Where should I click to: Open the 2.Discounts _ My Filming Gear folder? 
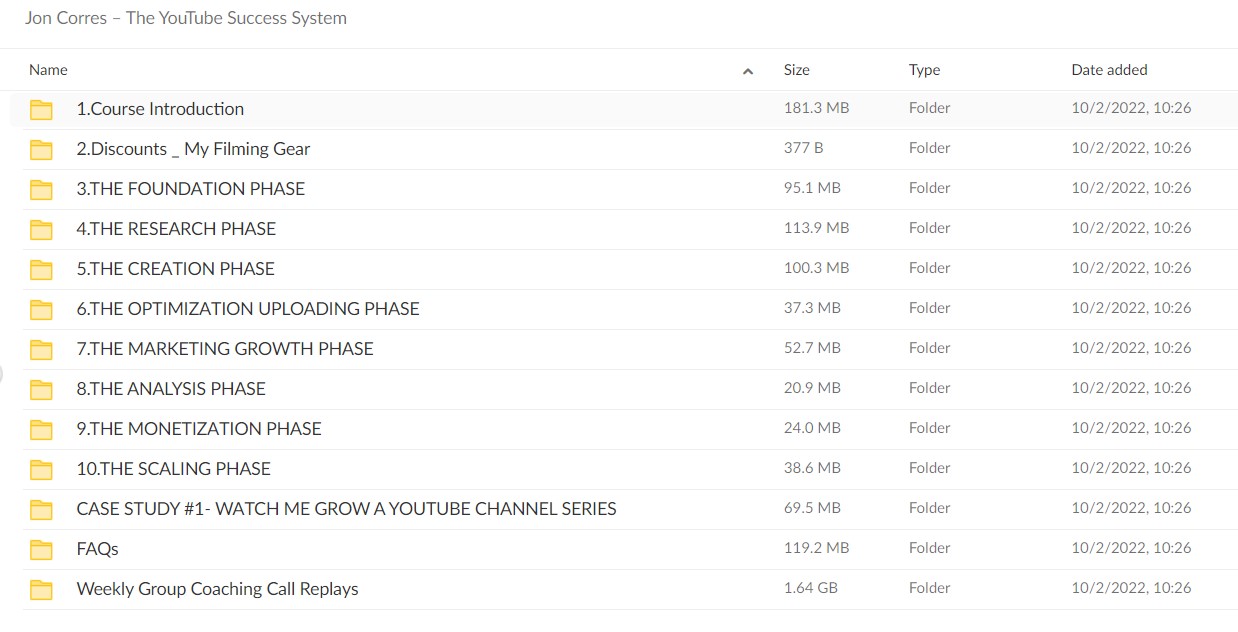(193, 149)
